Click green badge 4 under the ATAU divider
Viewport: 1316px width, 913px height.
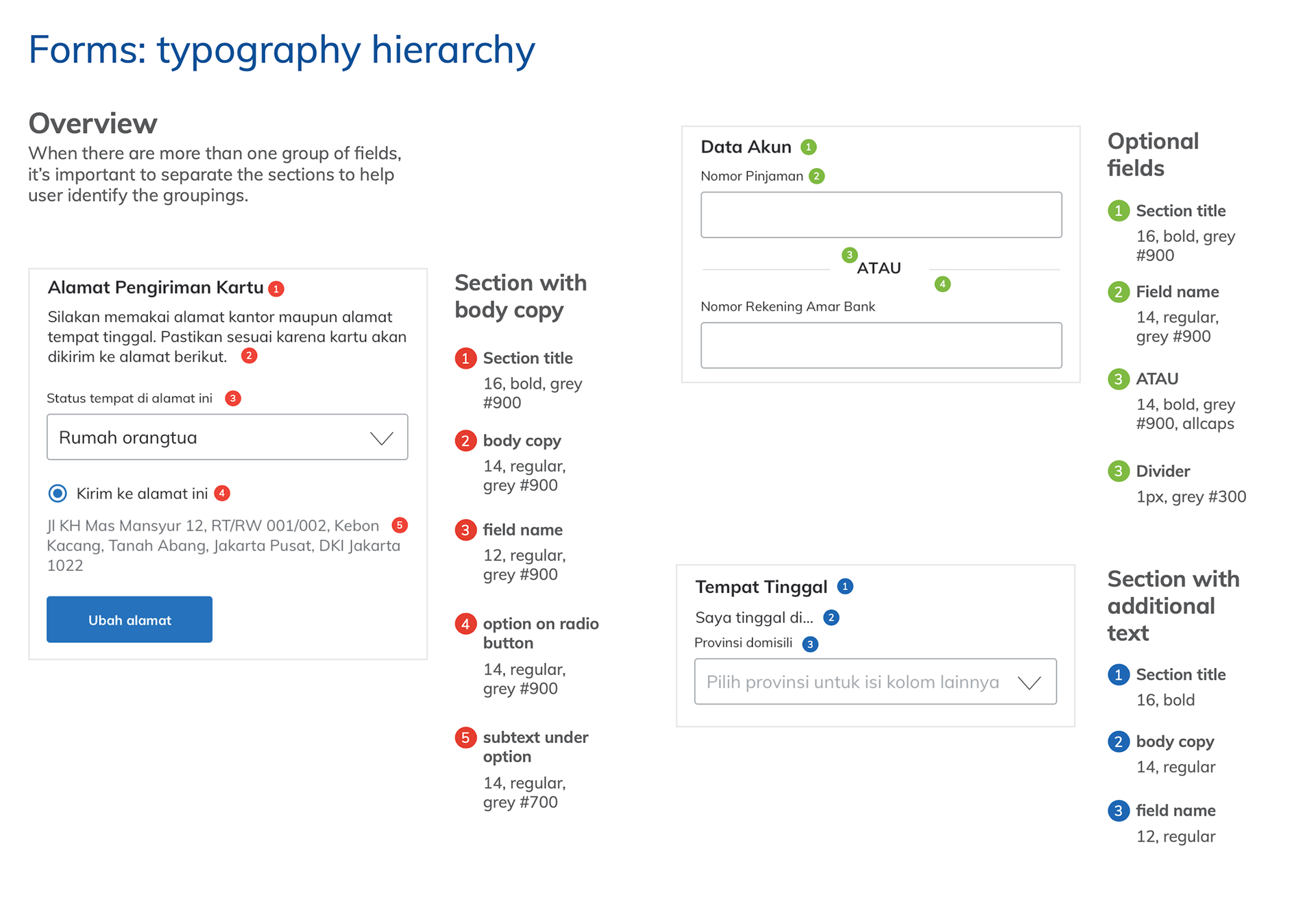coord(942,284)
